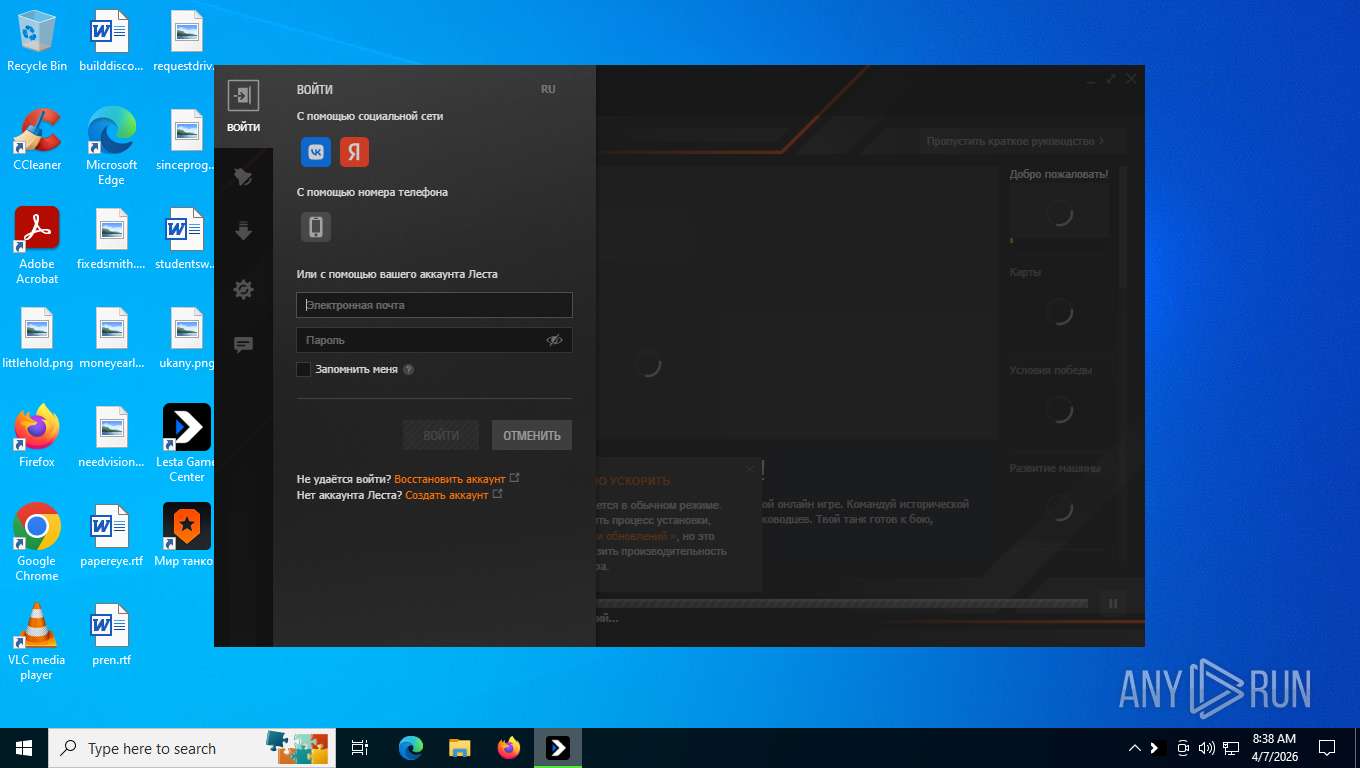Select the ukany.png desktop file
1360x768 pixels.
pyautogui.click(x=187, y=338)
